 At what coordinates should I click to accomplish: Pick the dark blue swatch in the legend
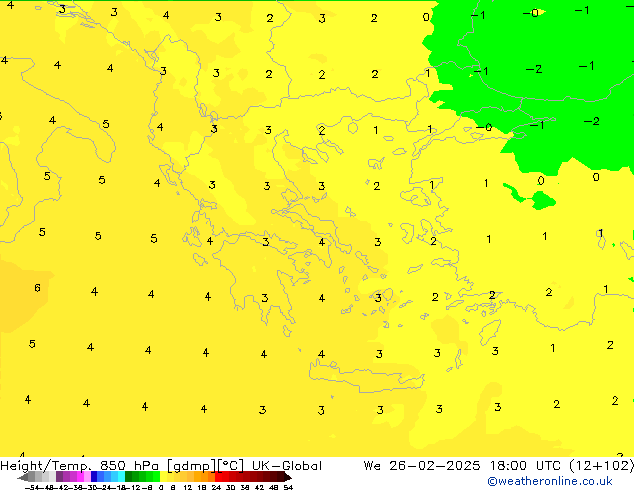tap(94, 477)
